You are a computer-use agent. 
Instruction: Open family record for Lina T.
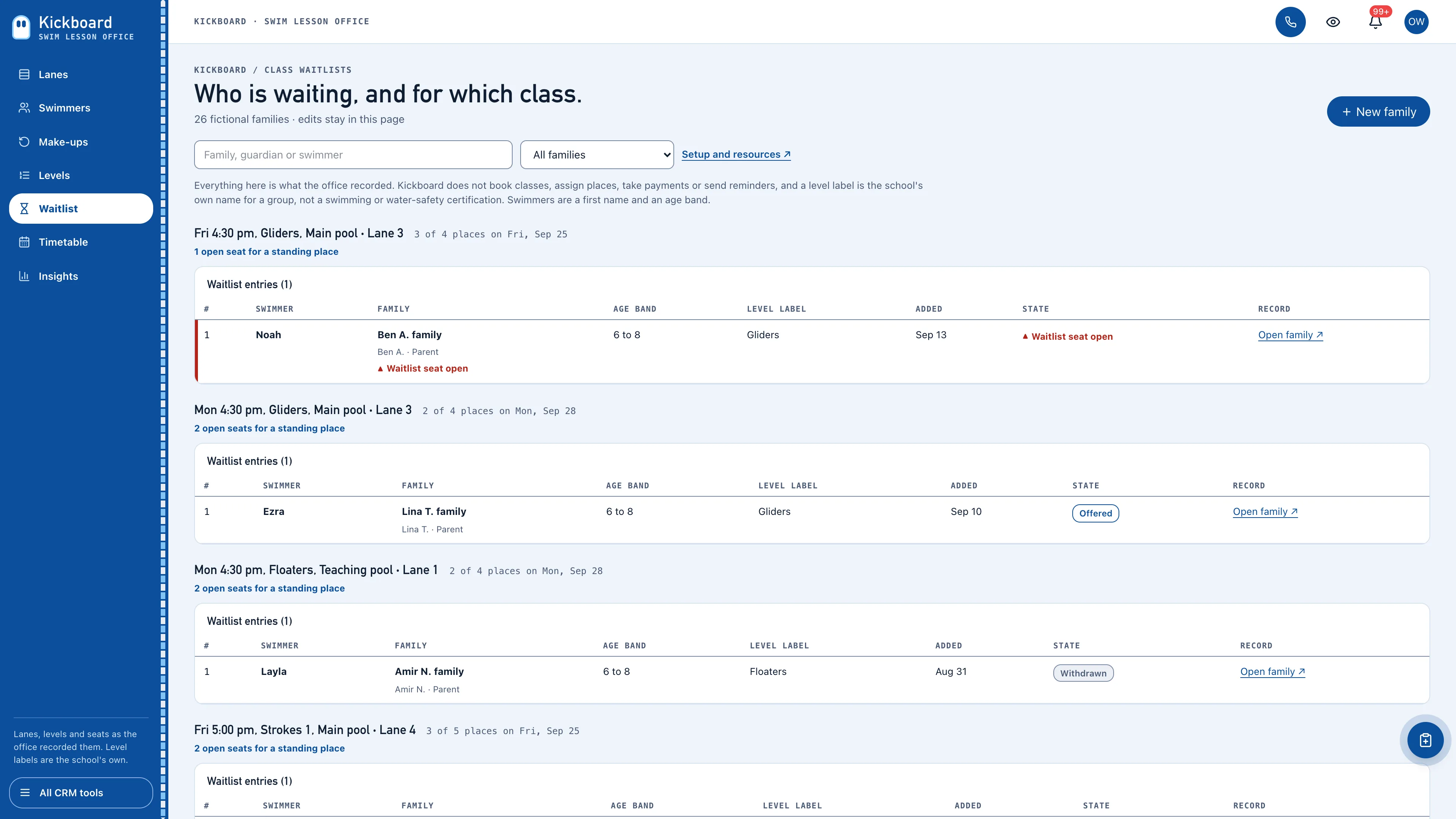point(1265,512)
